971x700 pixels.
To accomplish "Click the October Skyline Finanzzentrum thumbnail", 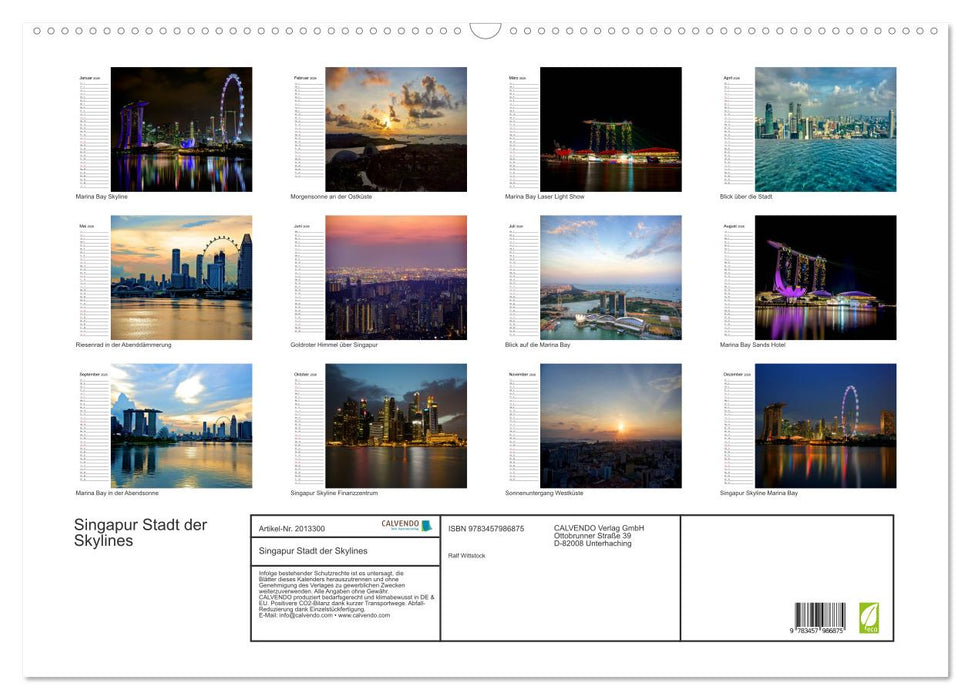I will point(401,425).
